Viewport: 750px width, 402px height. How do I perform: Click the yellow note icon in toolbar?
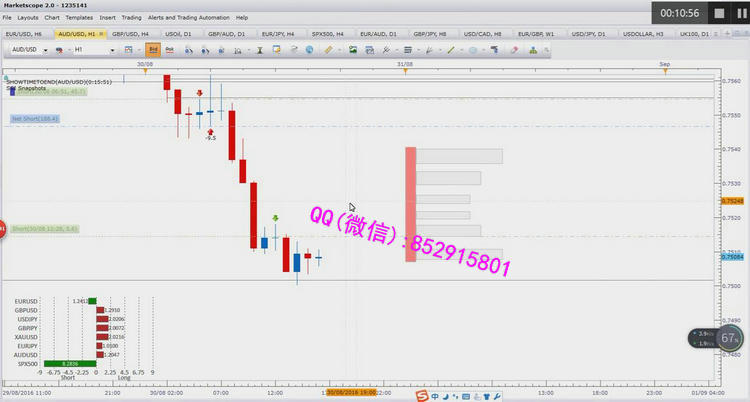click(x=275, y=49)
